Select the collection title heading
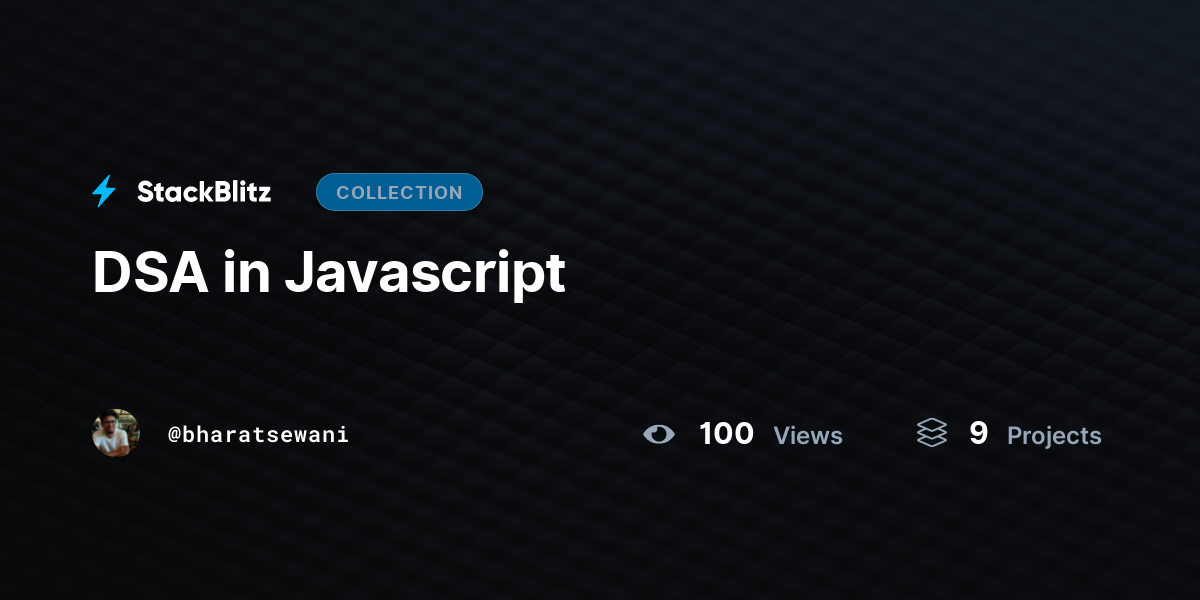The height and width of the screenshot is (600, 1200). click(328, 272)
